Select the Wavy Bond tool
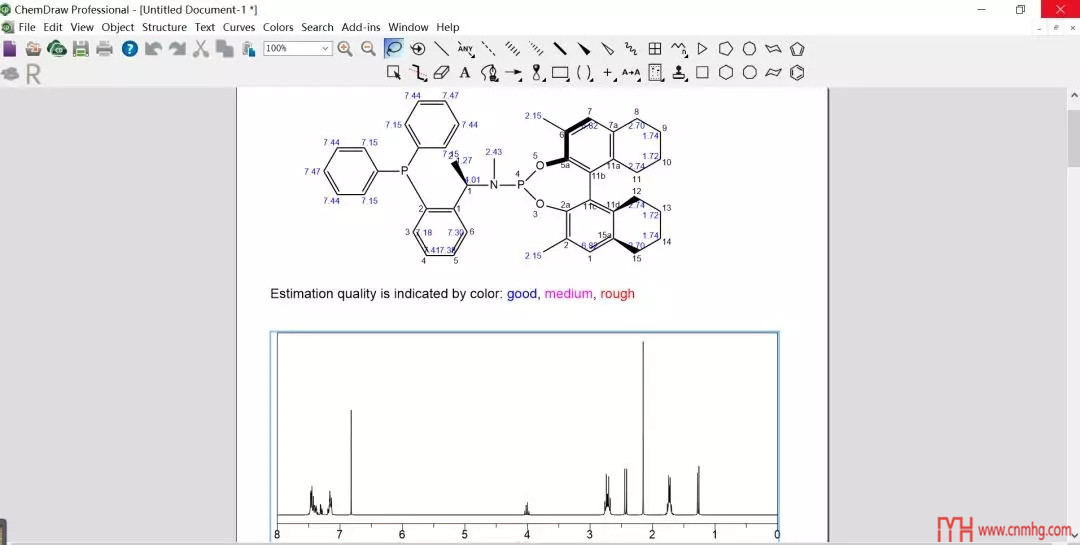The image size is (1080, 545). 631,49
